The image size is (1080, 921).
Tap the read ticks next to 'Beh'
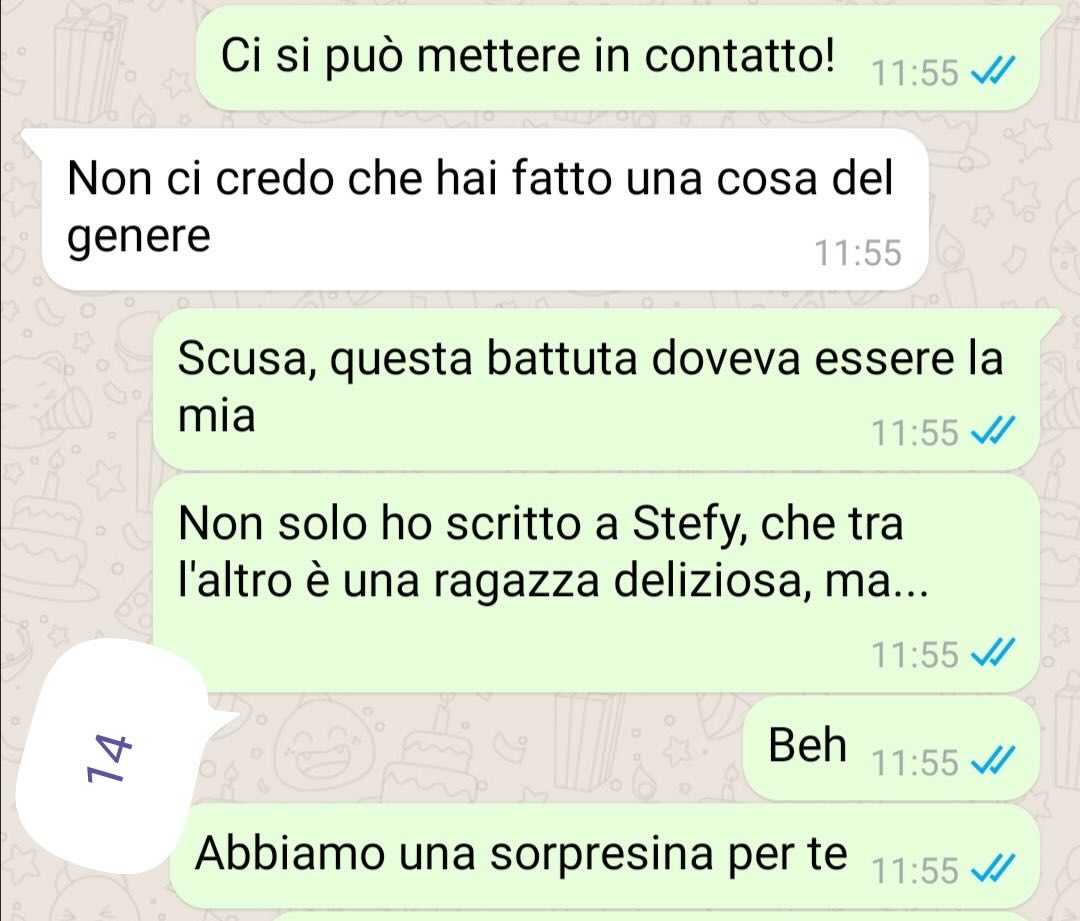[x=992, y=760]
